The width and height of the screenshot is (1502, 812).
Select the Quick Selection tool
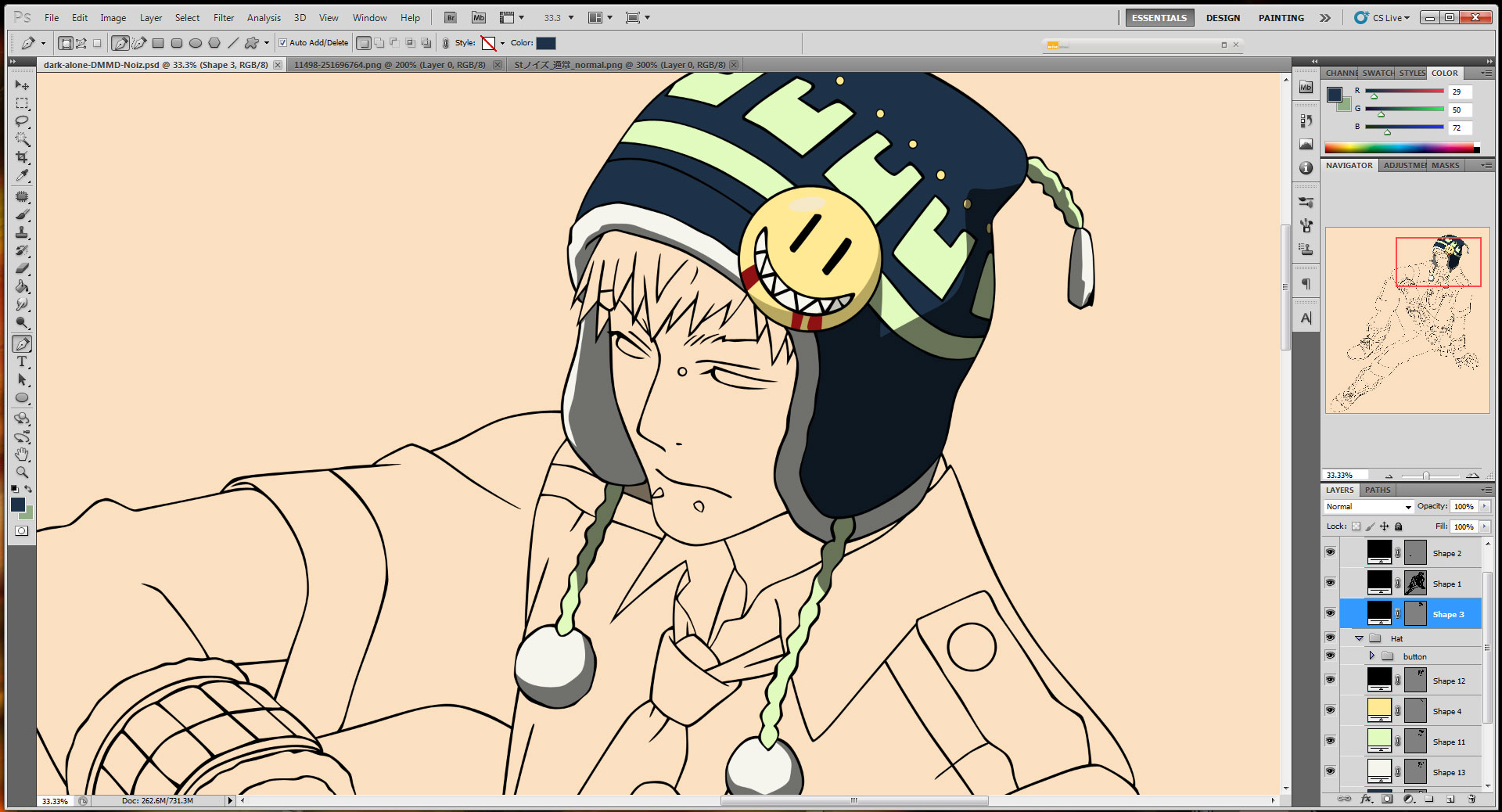pos(22,139)
